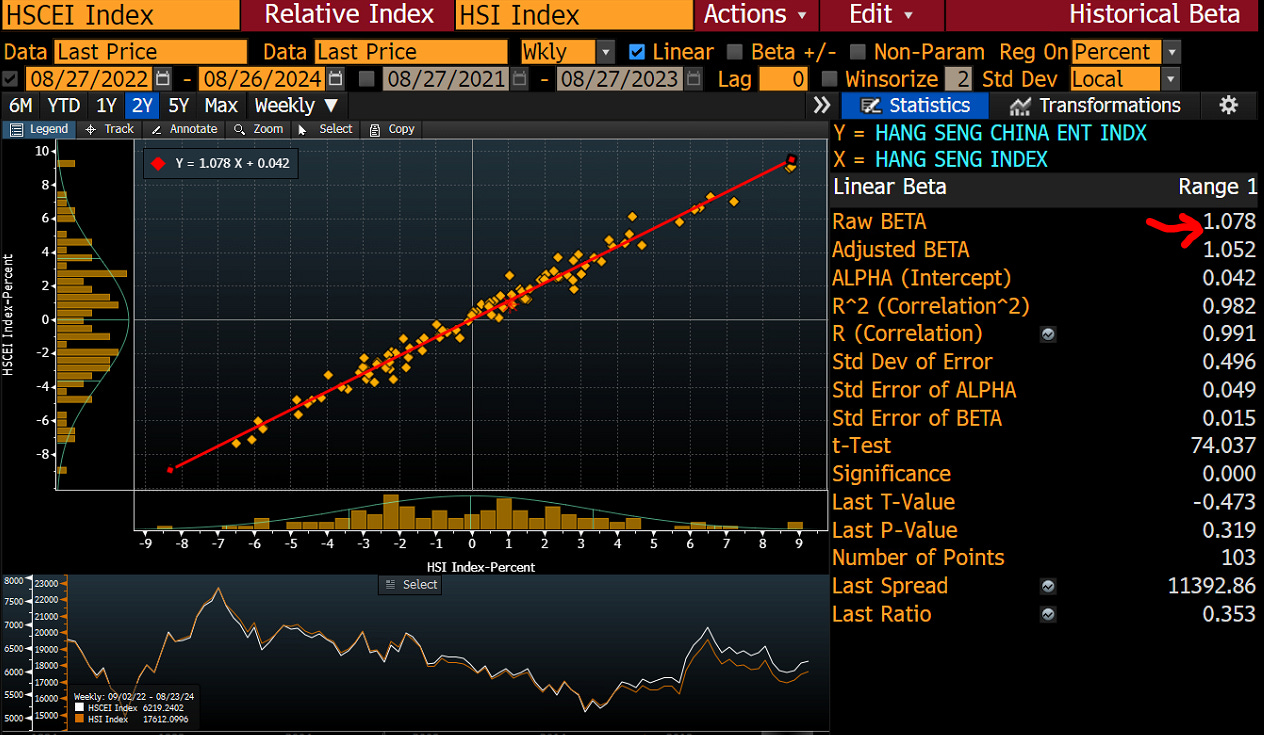
Task: Open the Weekly chart frequency dropdown
Action: click(x=297, y=105)
